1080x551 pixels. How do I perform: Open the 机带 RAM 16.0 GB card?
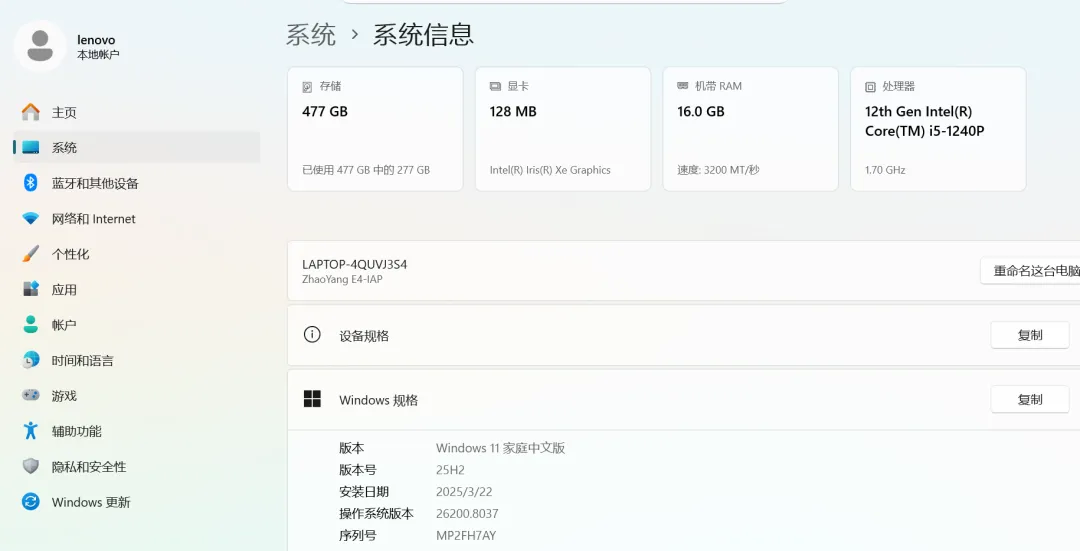click(x=751, y=129)
